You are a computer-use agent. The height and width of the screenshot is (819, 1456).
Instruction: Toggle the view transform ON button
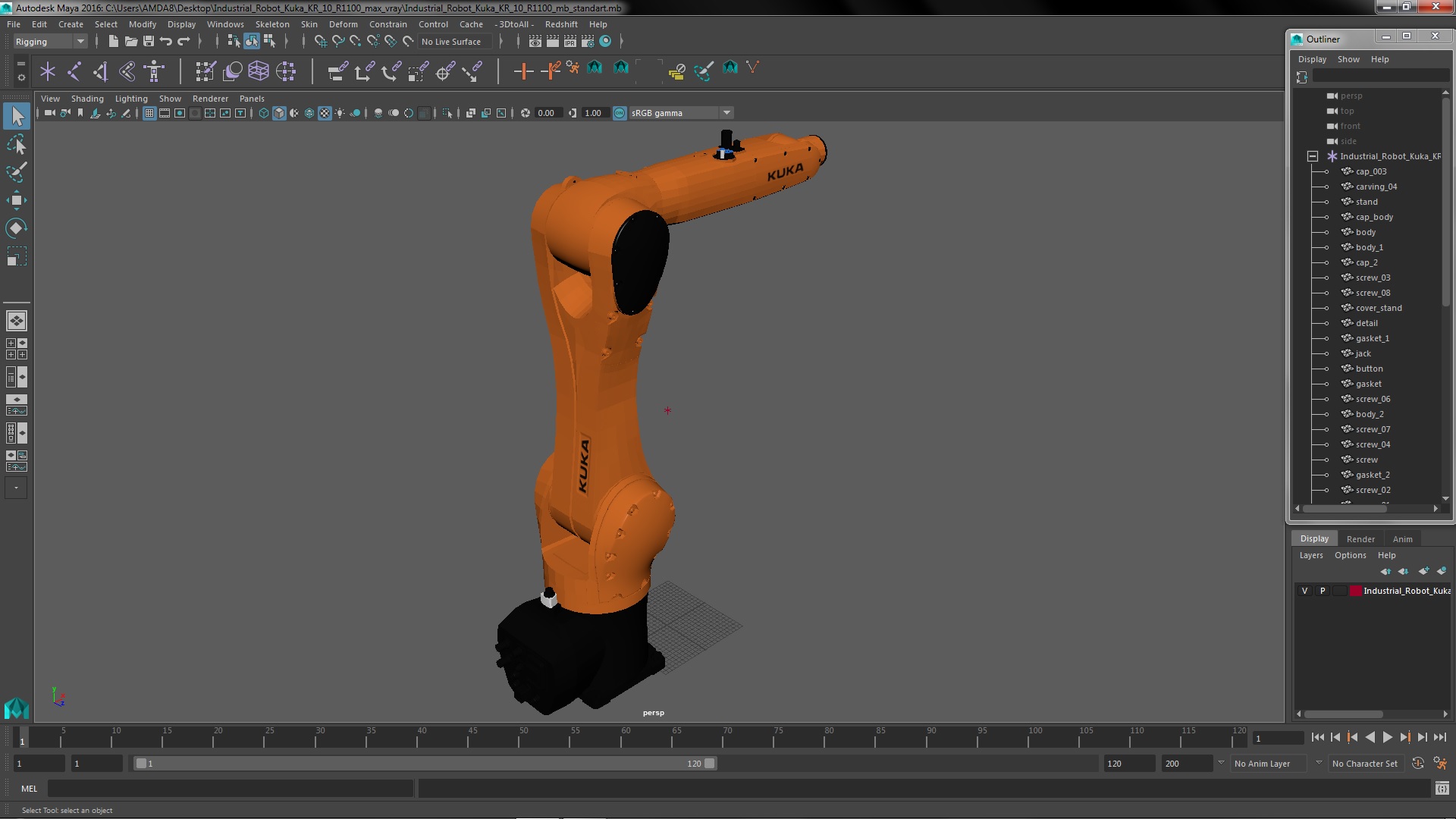[x=620, y=113]
